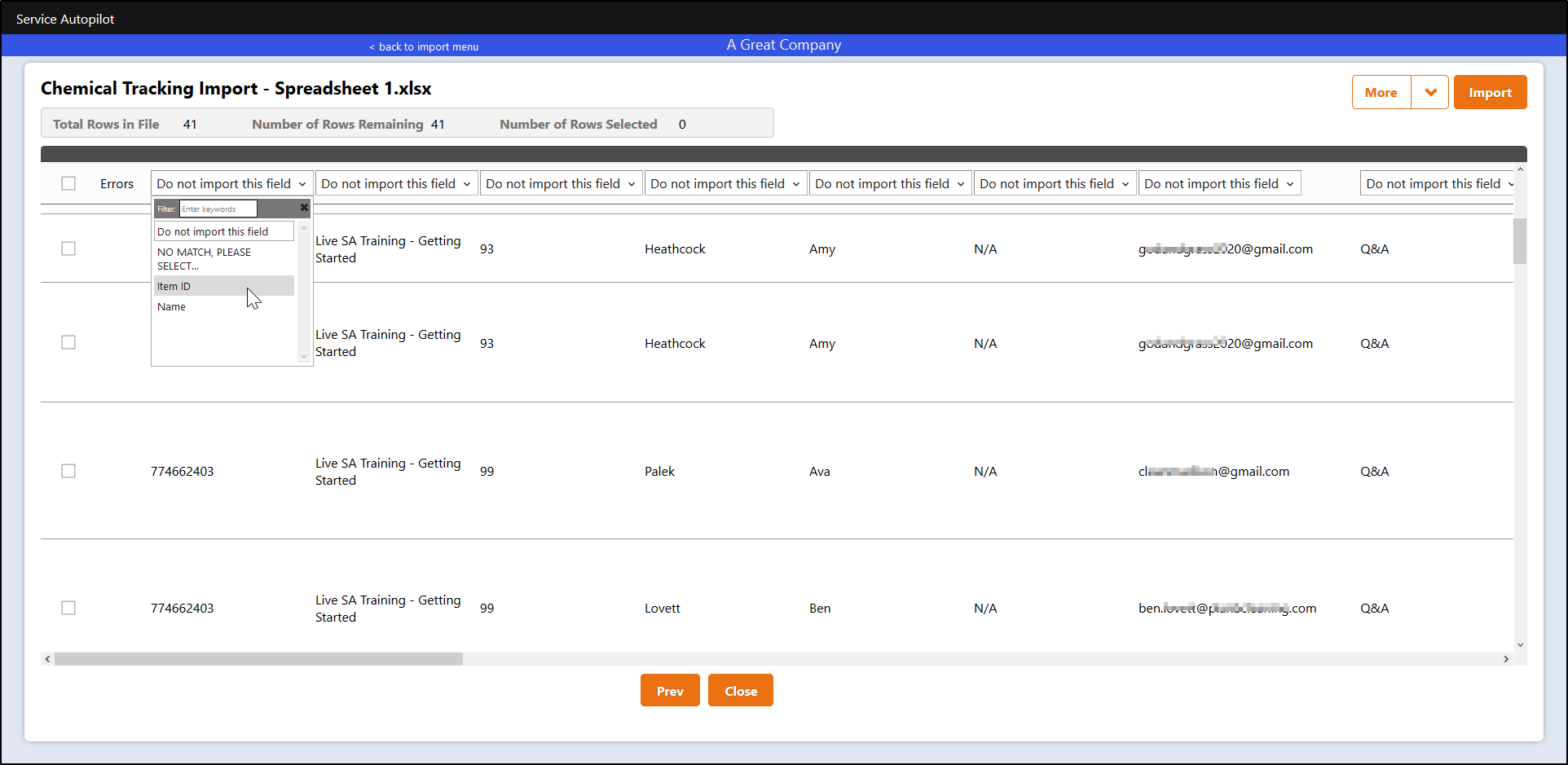This screenshot has height=765, width=1568.
Task: Close the field-mapping filter popup with the X
Action: click(x=304, y=208)
